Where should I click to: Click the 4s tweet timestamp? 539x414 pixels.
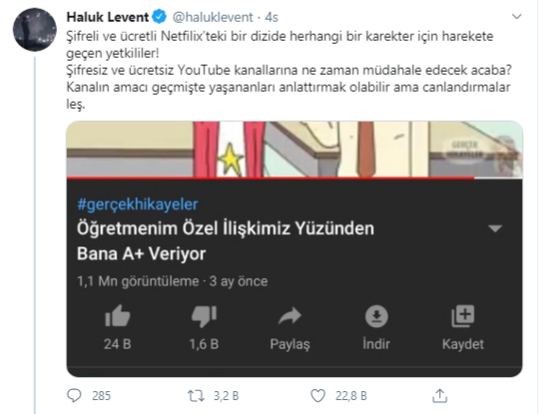271,17
